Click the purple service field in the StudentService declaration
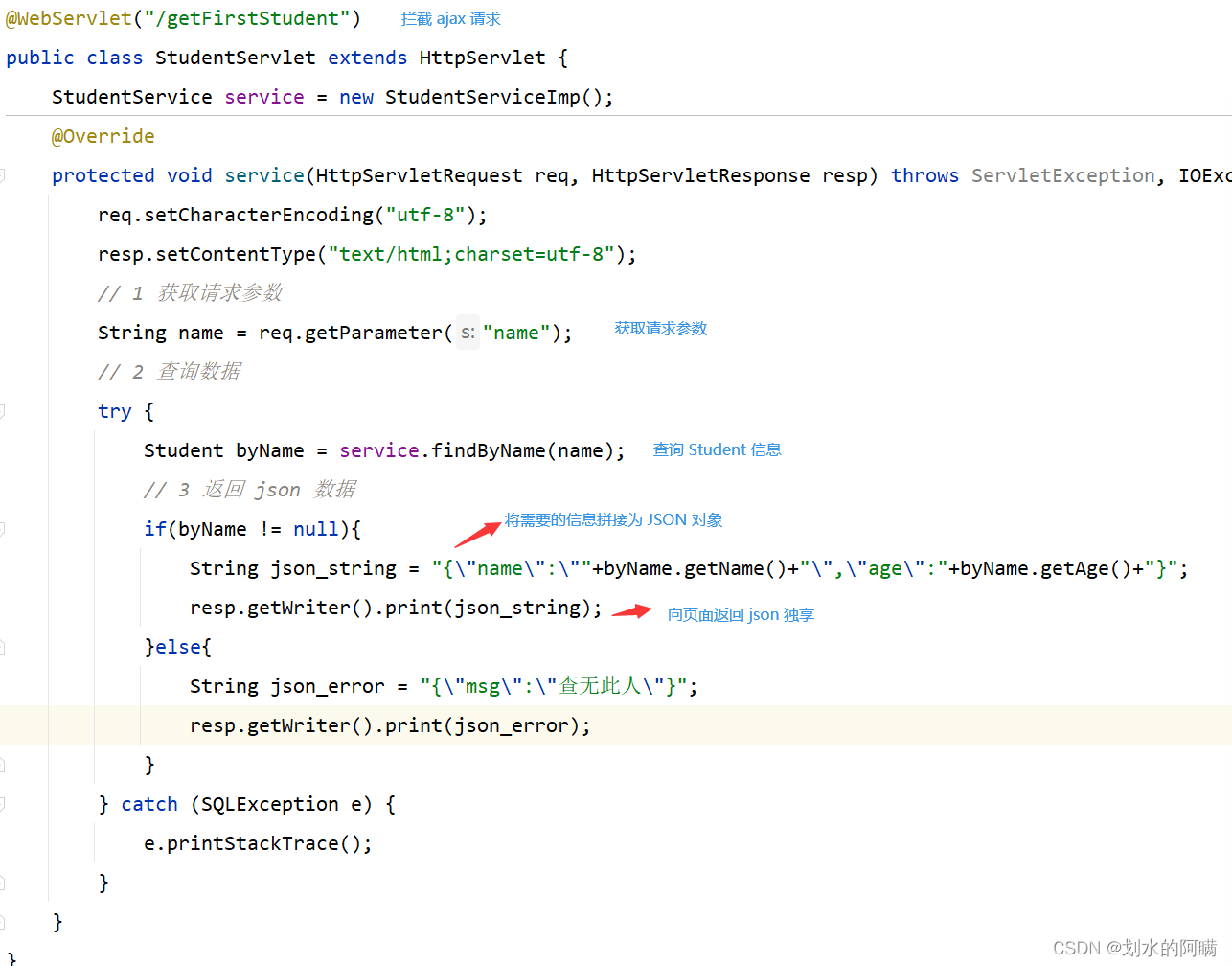 [x=264, y=97]
